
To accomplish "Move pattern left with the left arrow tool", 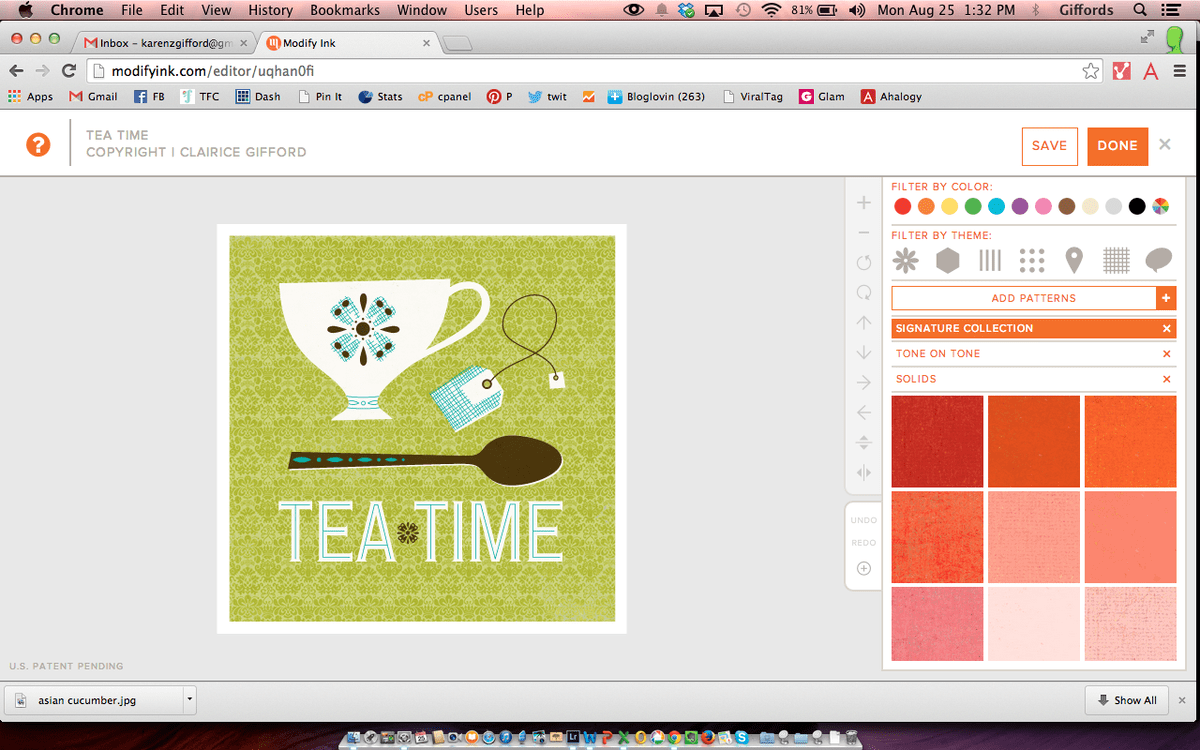I will click(864, 413).
